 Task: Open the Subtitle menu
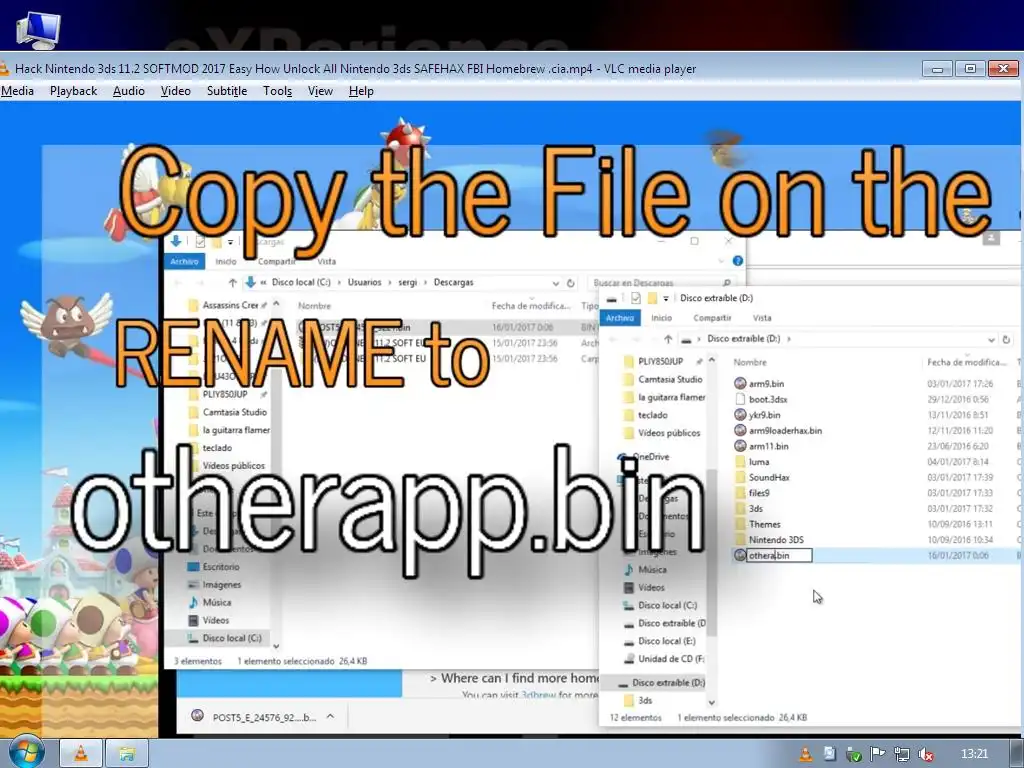[x=227, y=91]
